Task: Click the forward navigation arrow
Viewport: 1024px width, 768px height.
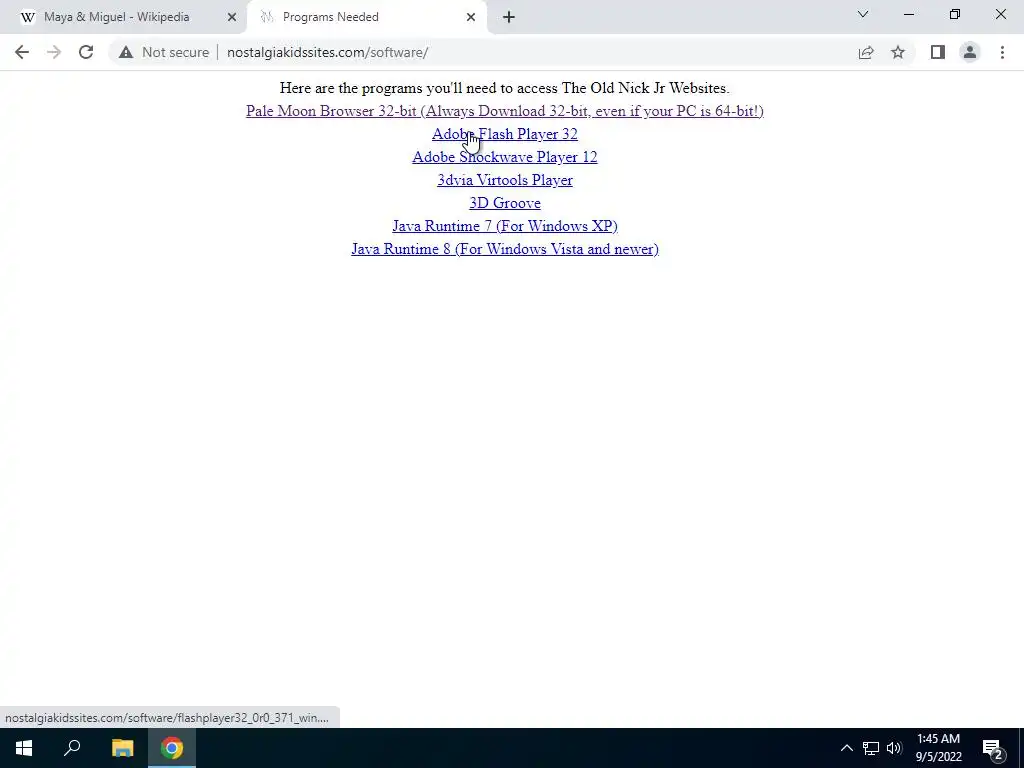Action: point(54,52)
